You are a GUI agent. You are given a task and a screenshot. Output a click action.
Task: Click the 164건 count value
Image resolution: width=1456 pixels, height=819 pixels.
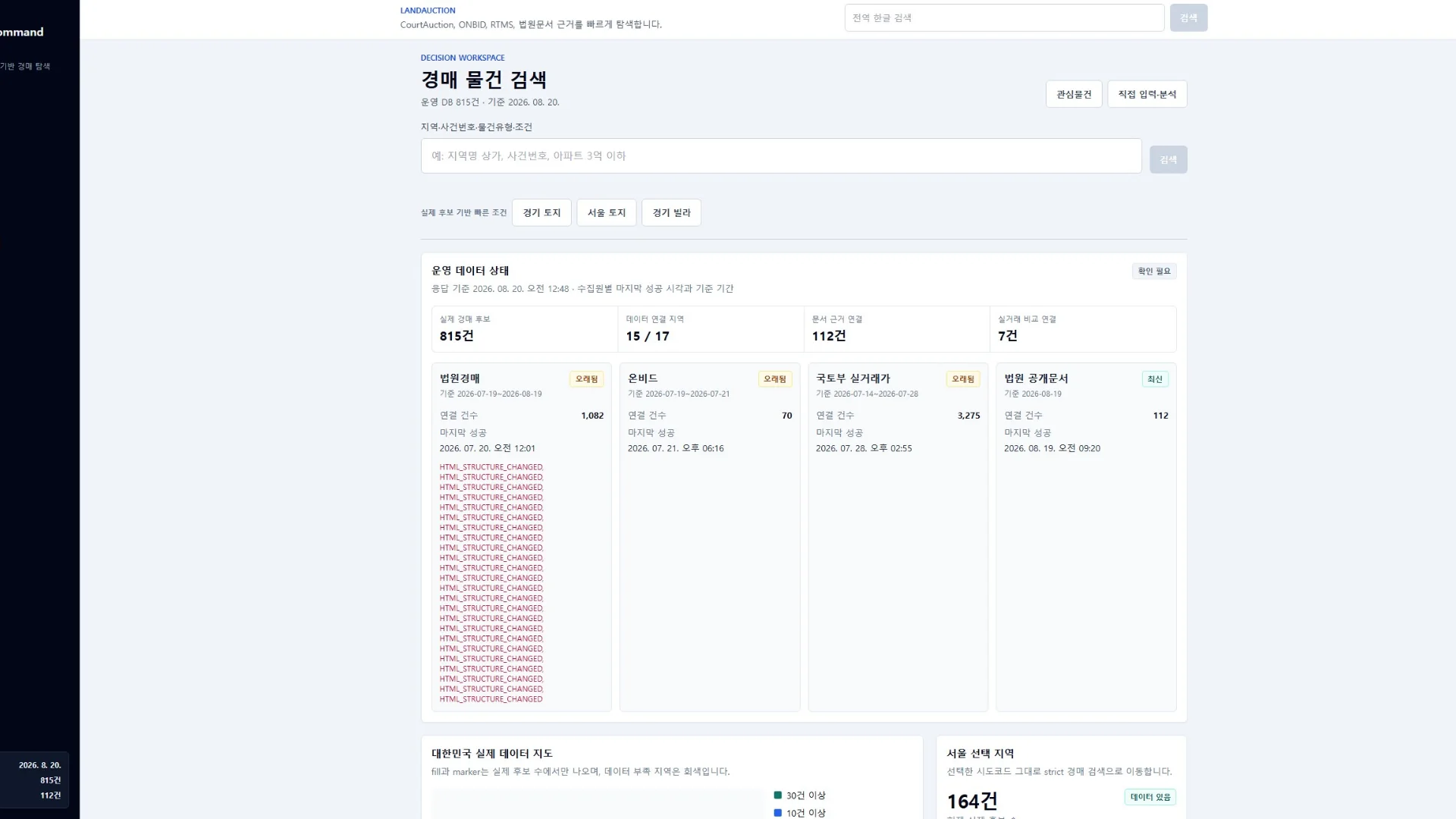[x=972, y=801]
